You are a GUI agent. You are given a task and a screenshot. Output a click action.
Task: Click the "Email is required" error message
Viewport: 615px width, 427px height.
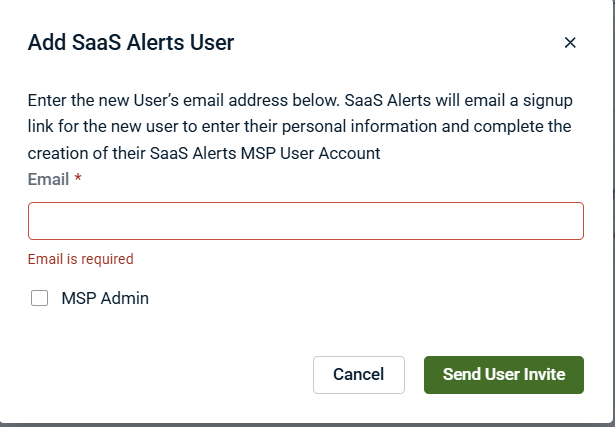pos(80,259)
